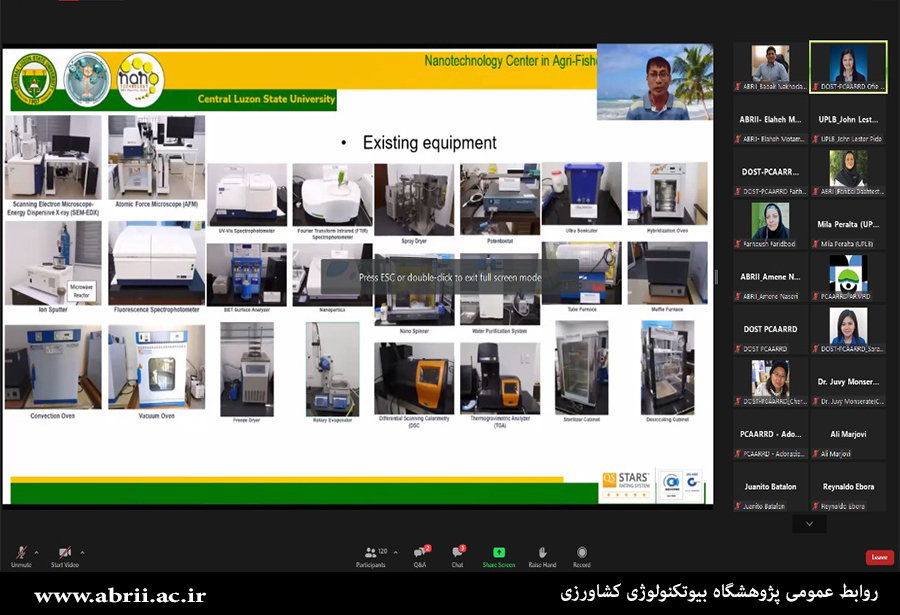900x615 pixels.
Task: Click the Spray Dryer photo
Action: coord(414,200)
